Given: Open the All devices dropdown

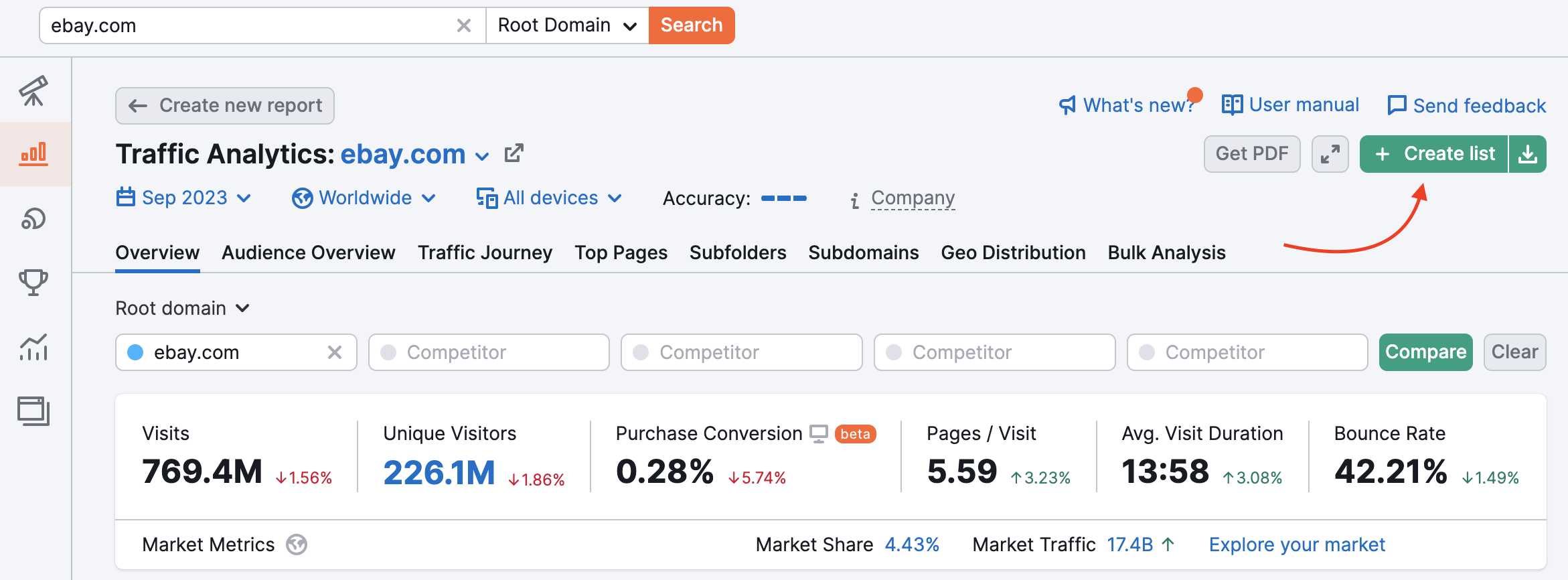Looking at the screenshot, I should [549, 198].
